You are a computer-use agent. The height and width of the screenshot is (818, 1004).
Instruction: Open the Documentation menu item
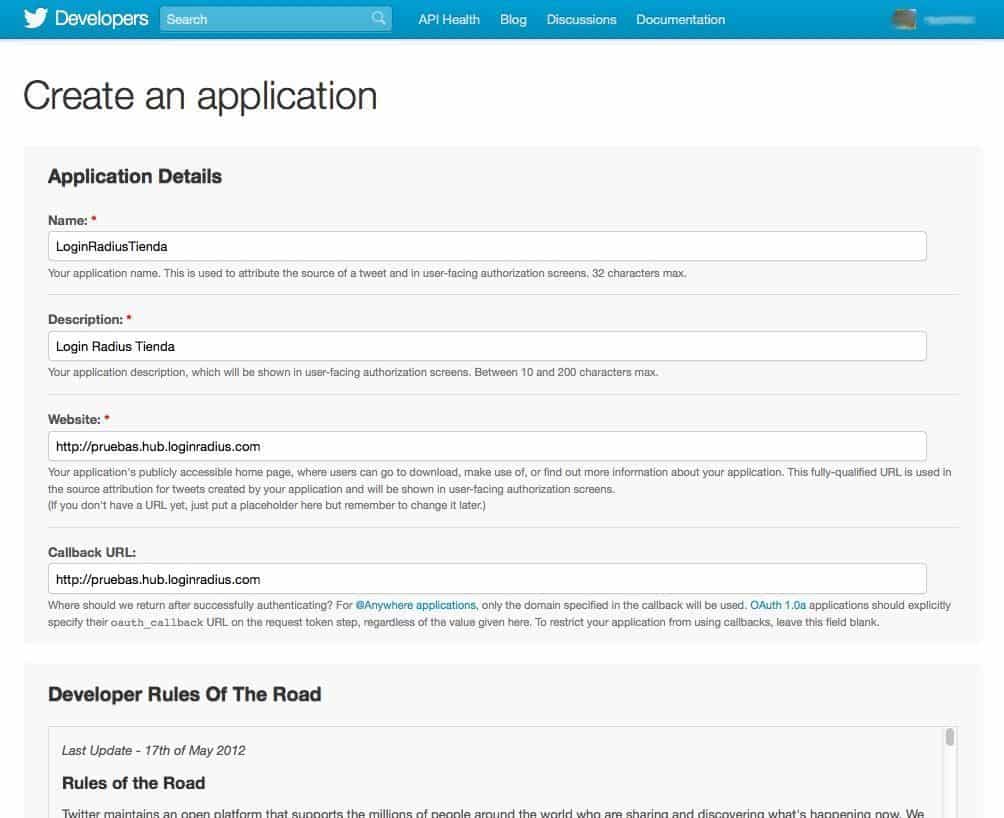(x=681, y=19)
